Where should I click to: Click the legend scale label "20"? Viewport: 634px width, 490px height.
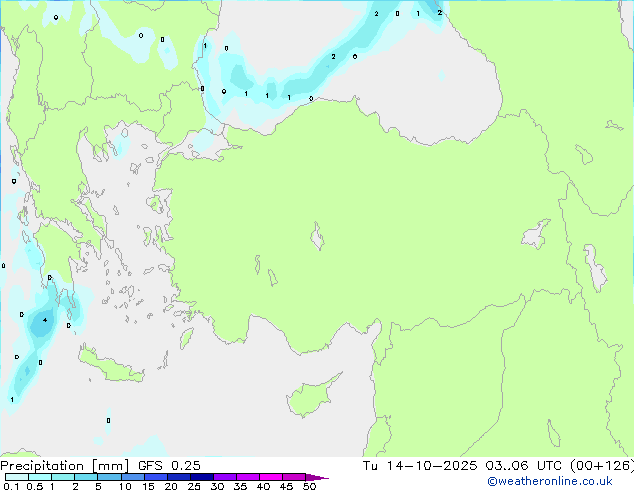pos(171,486)
